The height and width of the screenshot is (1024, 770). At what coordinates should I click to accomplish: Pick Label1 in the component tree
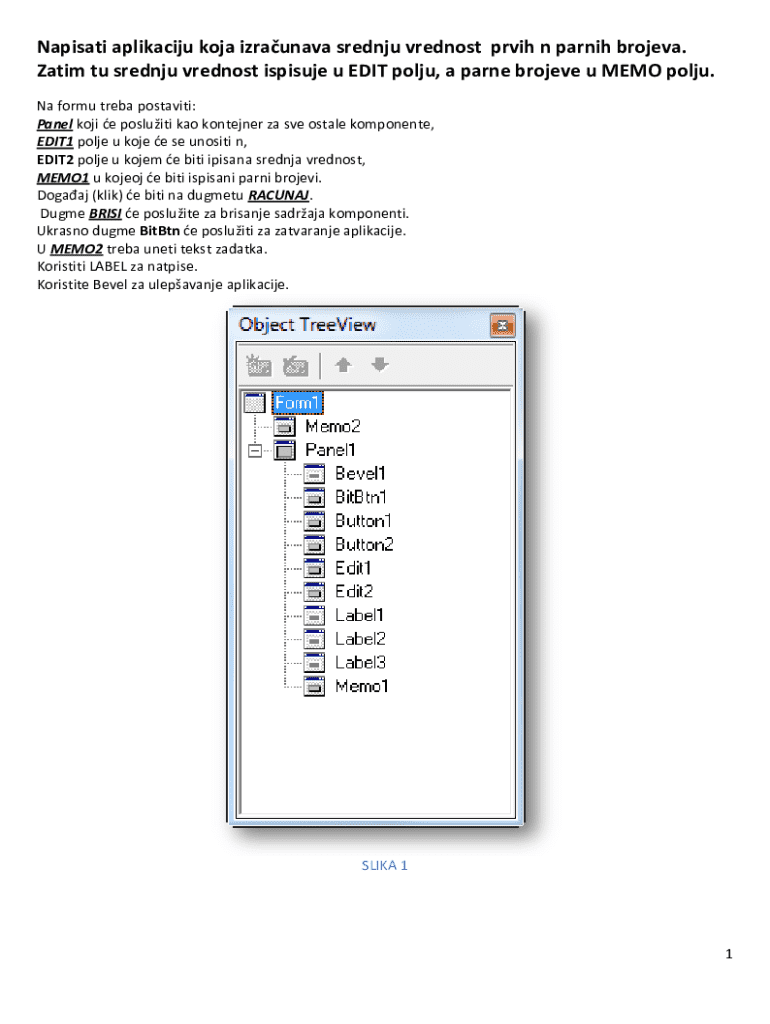[x=360, y=615]
